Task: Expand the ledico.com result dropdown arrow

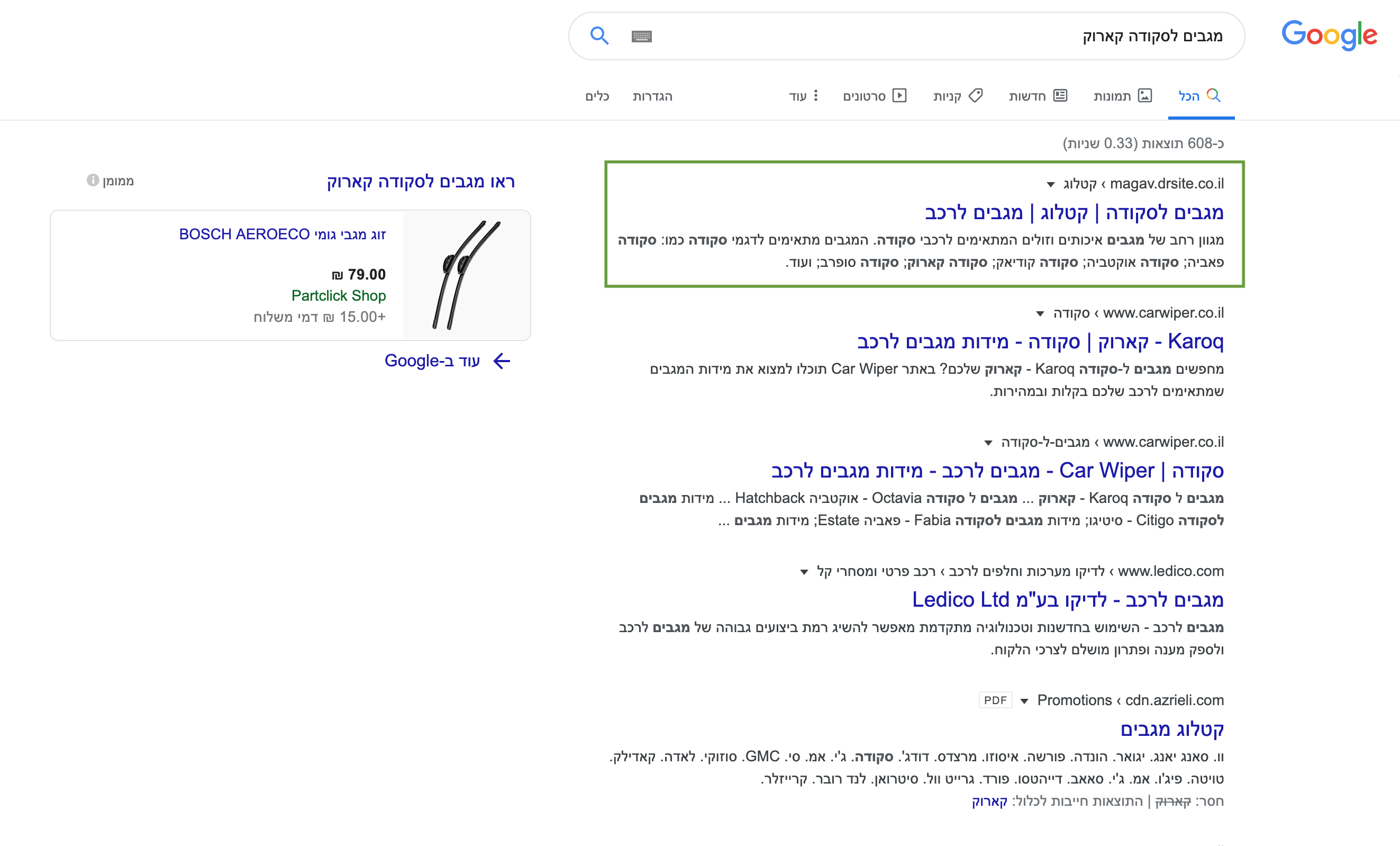Action: (804, 572)
